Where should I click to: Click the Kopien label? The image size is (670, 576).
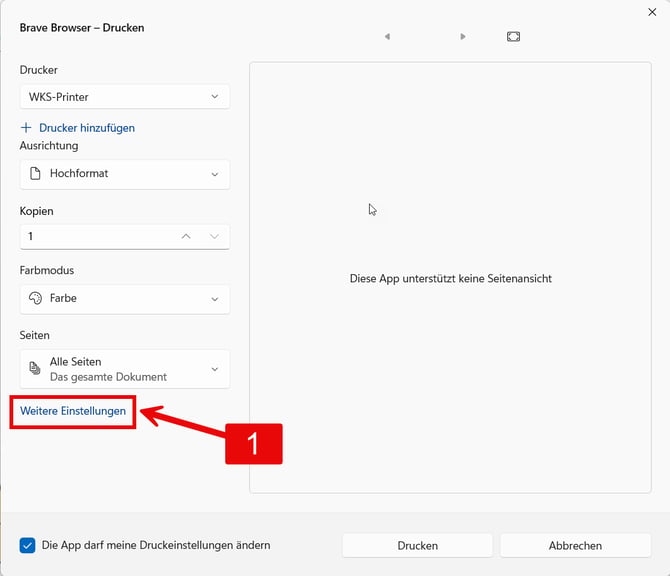[x=36, y=211]
